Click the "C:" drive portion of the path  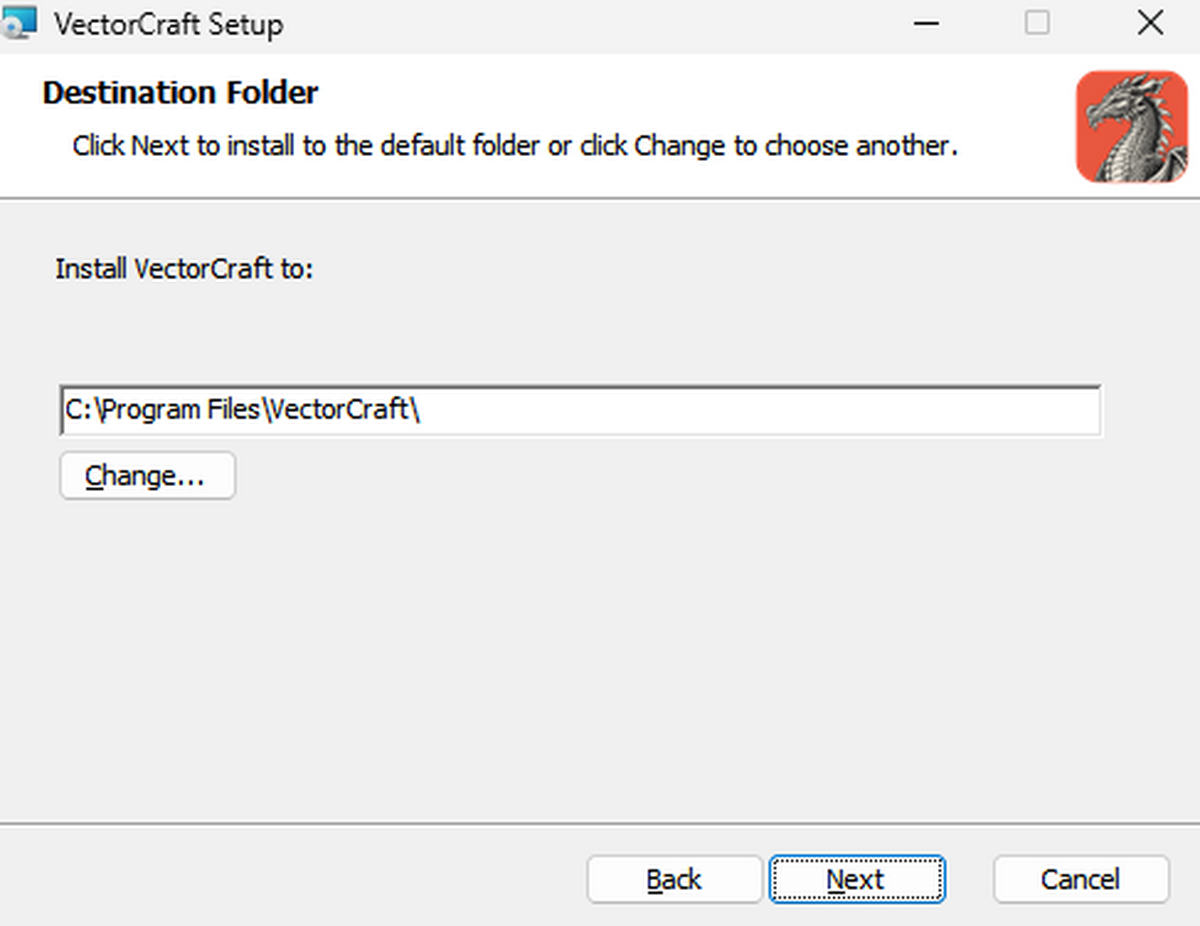(x=77, y=410)
